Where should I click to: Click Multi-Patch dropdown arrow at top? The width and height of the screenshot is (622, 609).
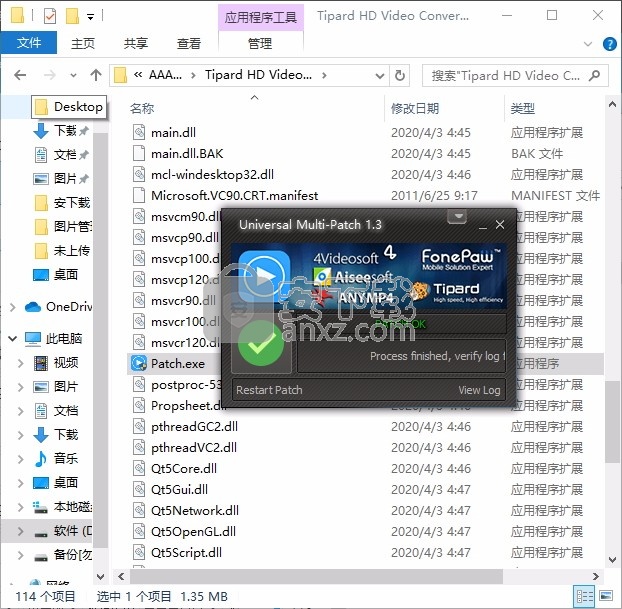(457, 217)
